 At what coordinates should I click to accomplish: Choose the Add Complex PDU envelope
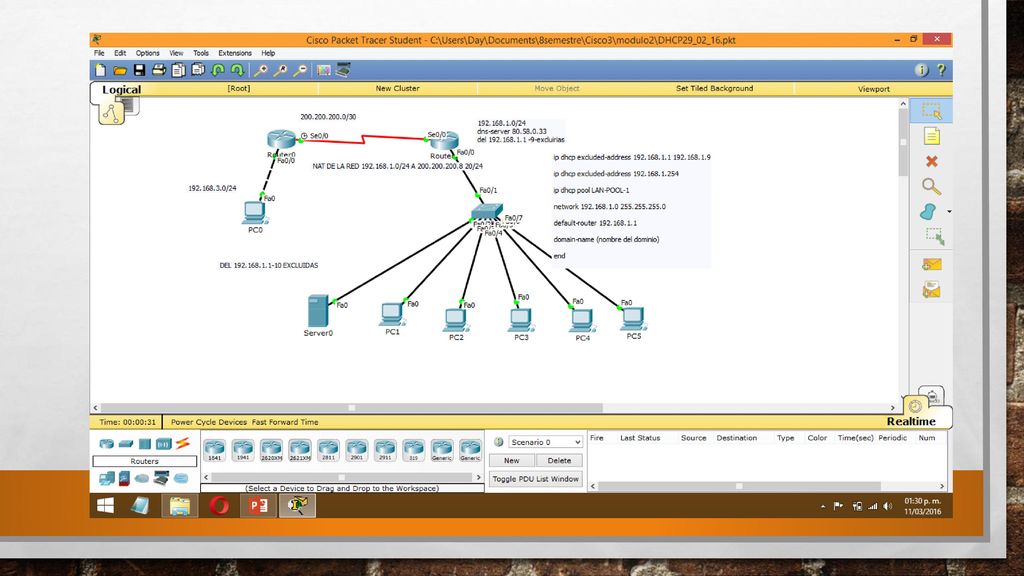point(931,289)
